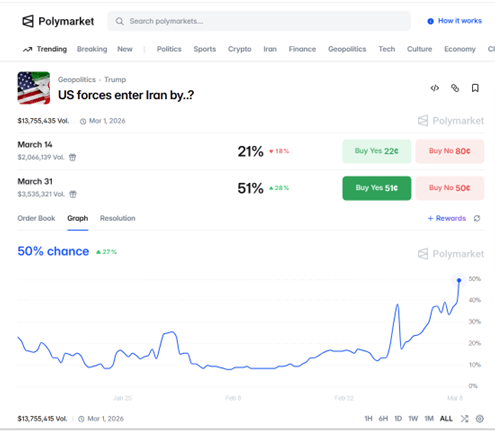This screenshot has height=431, width=495.
Task: Select the 1H chart range
Action: 368,419
